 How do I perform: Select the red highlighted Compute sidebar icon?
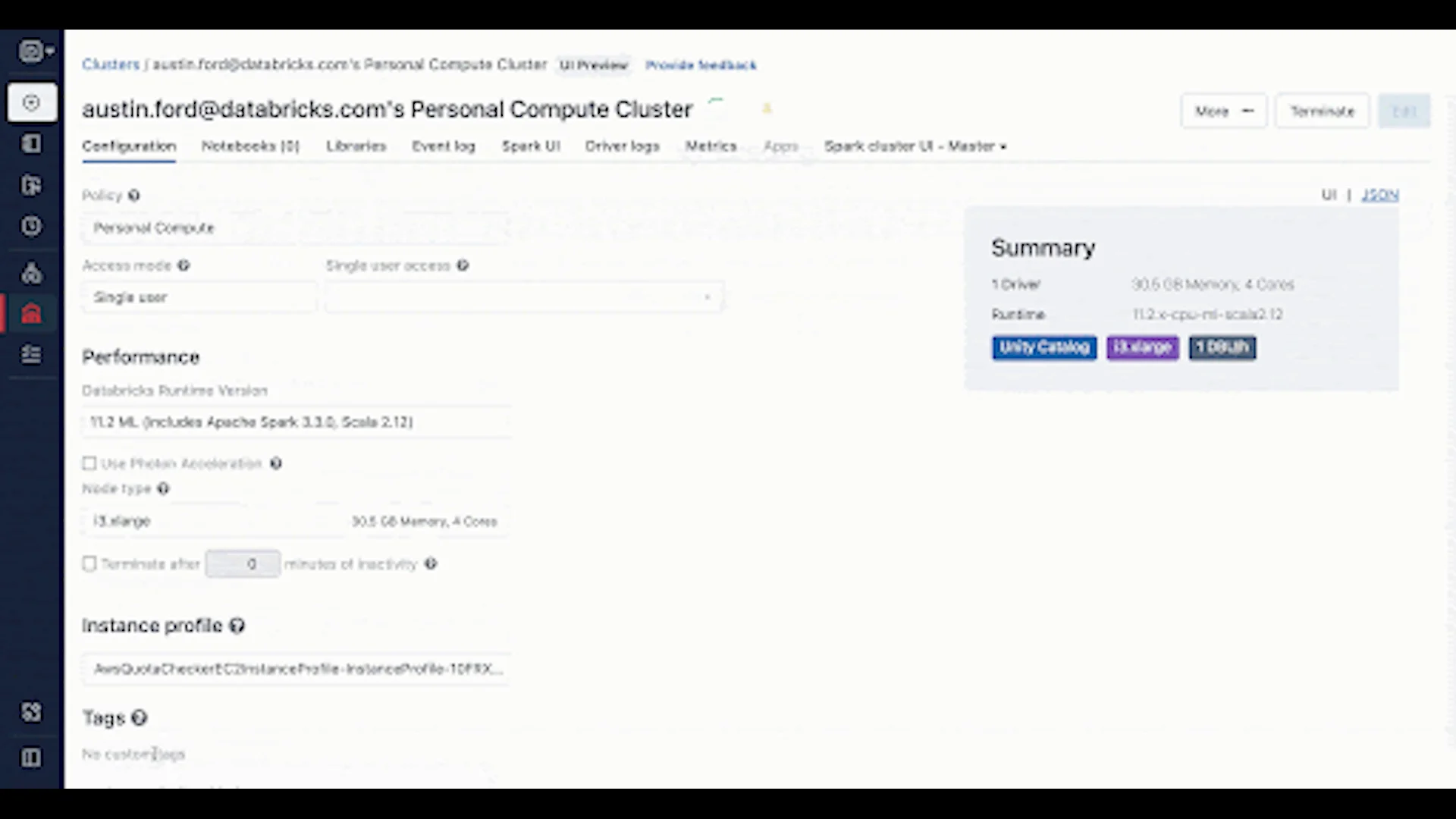(32, 313)
